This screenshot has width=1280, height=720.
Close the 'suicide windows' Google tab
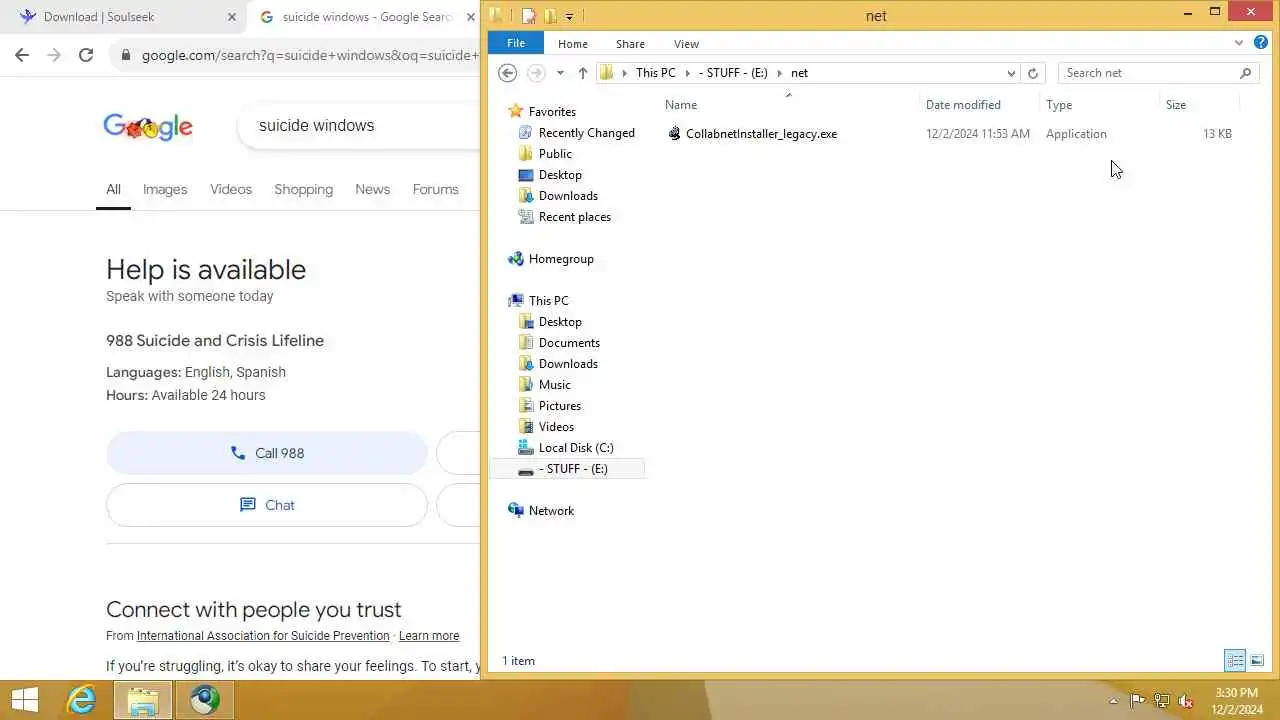click(x=470, y=17)
